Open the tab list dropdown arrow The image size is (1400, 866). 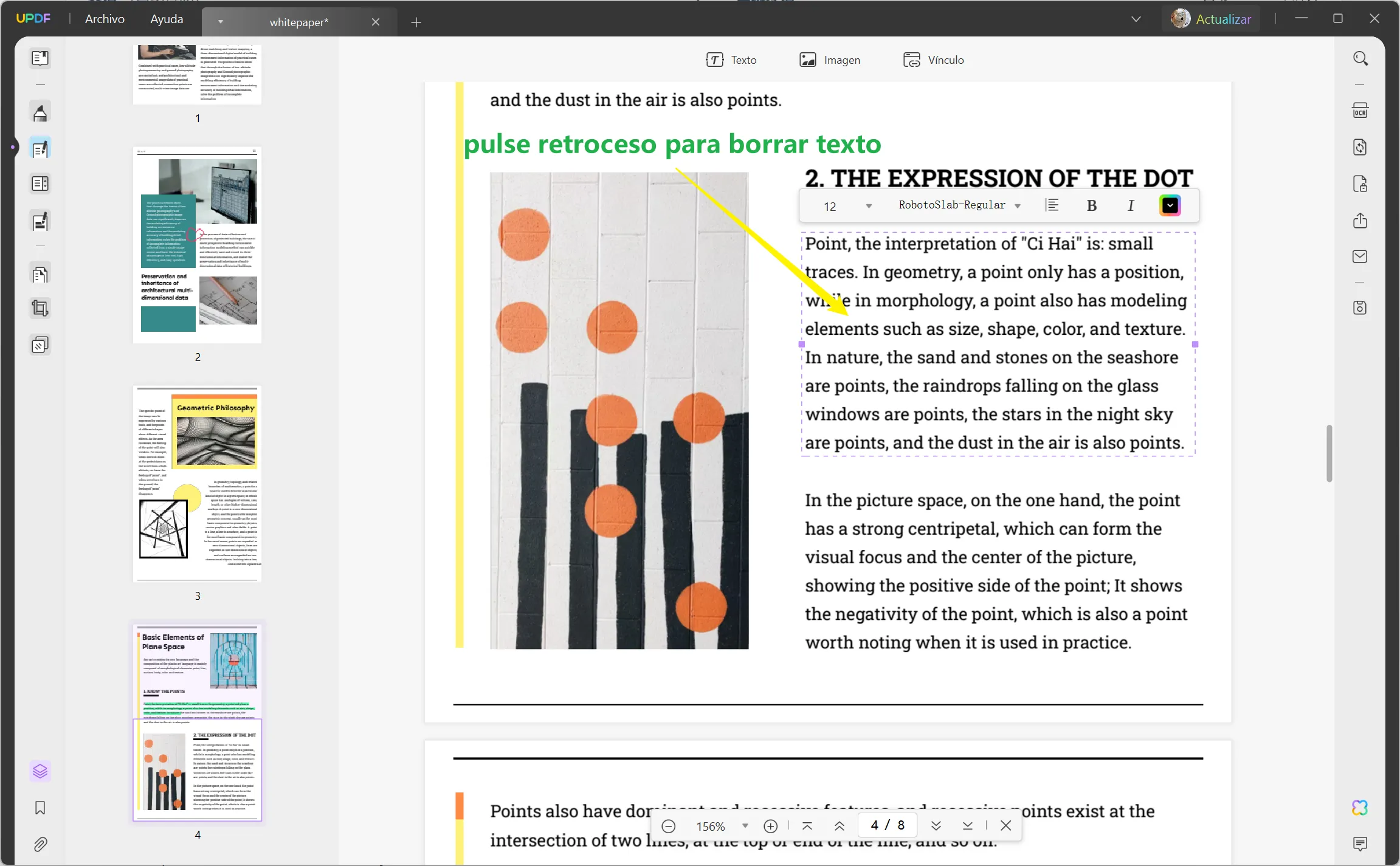pos(221,22)
